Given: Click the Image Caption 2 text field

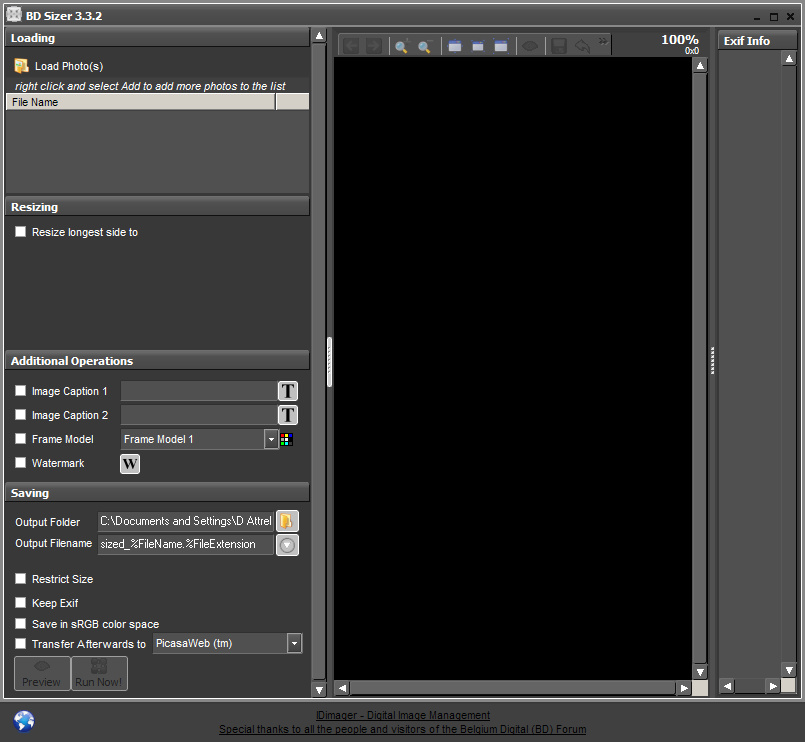Looking at the screenshot, I should (x=199, y=415).
